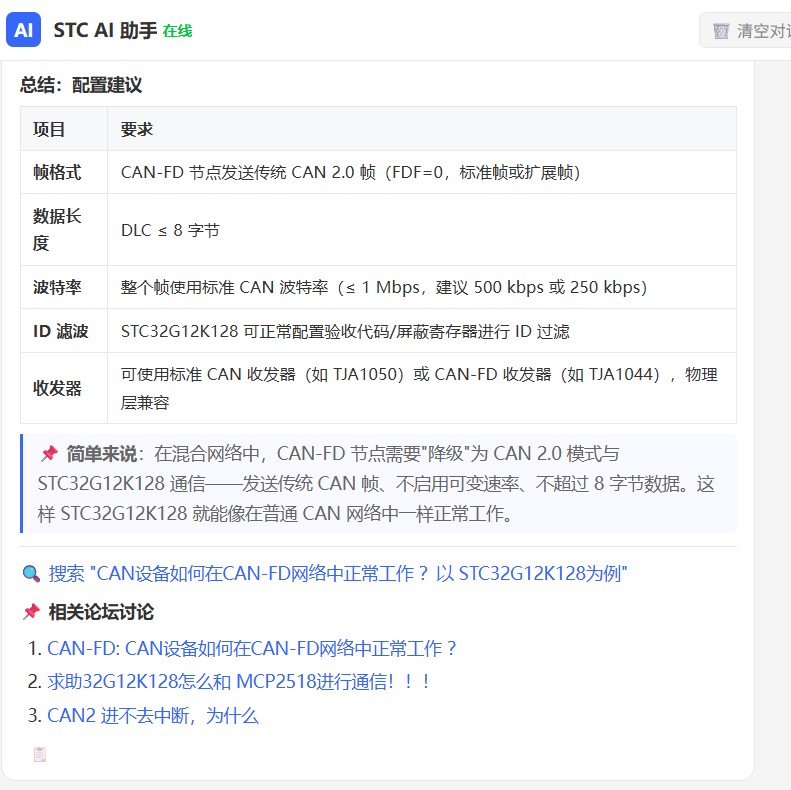Click the blue AI assistant logo icon
The image size is (791, 790).
tap(23, 30)
